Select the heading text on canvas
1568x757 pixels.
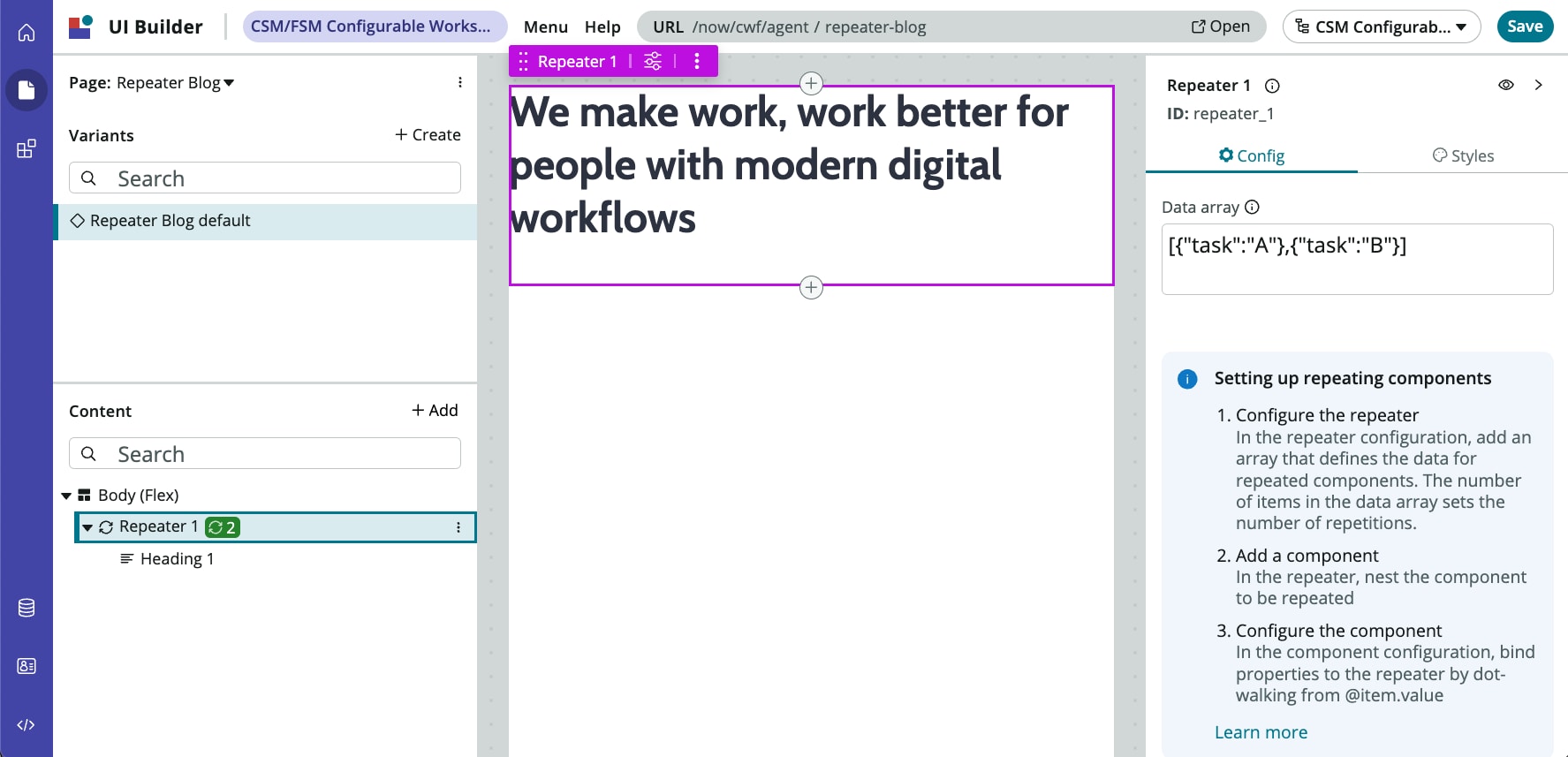(789, 165)
